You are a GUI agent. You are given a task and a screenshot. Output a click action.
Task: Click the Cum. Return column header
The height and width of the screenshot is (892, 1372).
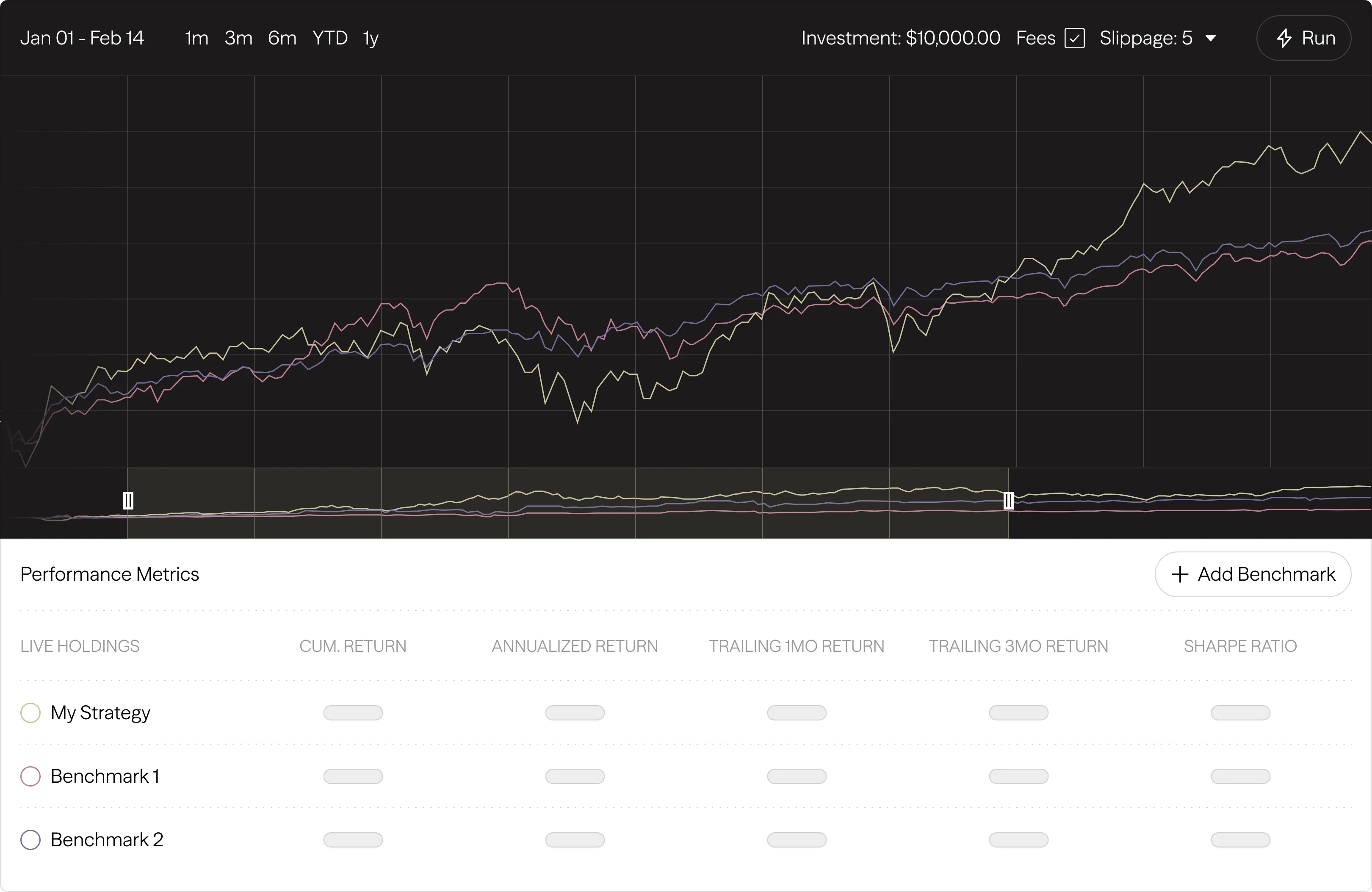[x=352, y=646]
